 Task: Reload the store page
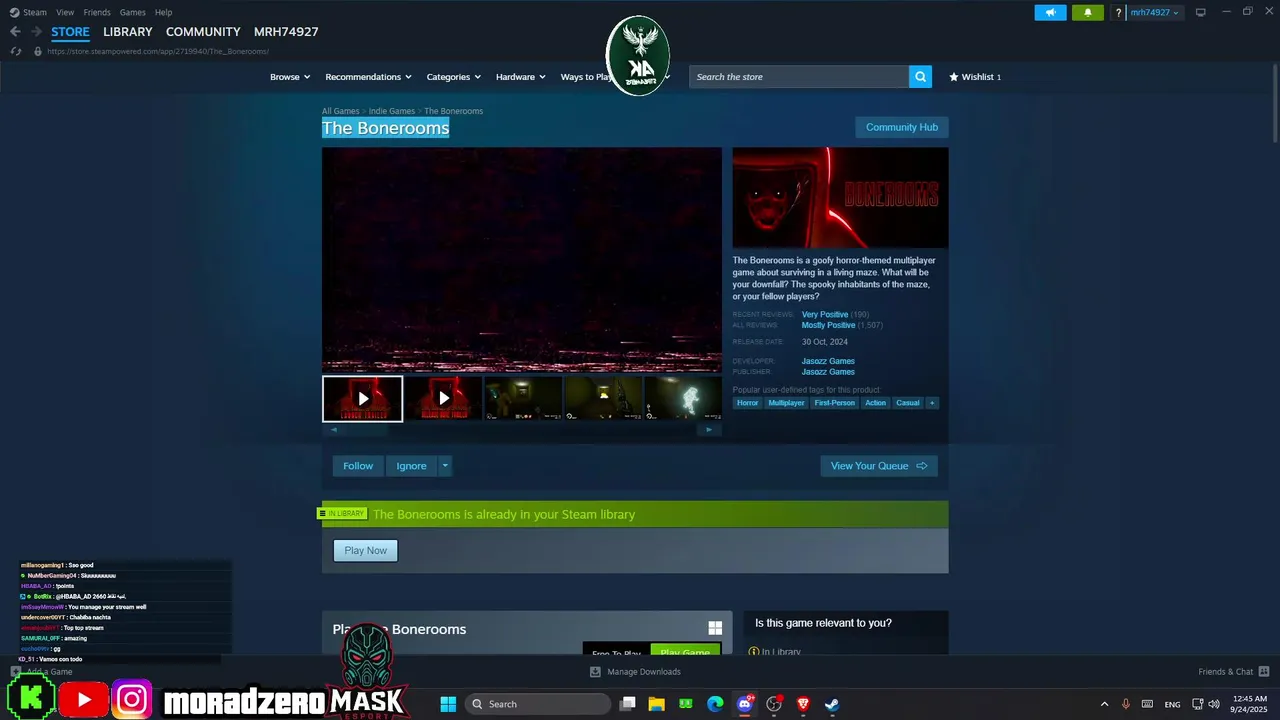16,51
